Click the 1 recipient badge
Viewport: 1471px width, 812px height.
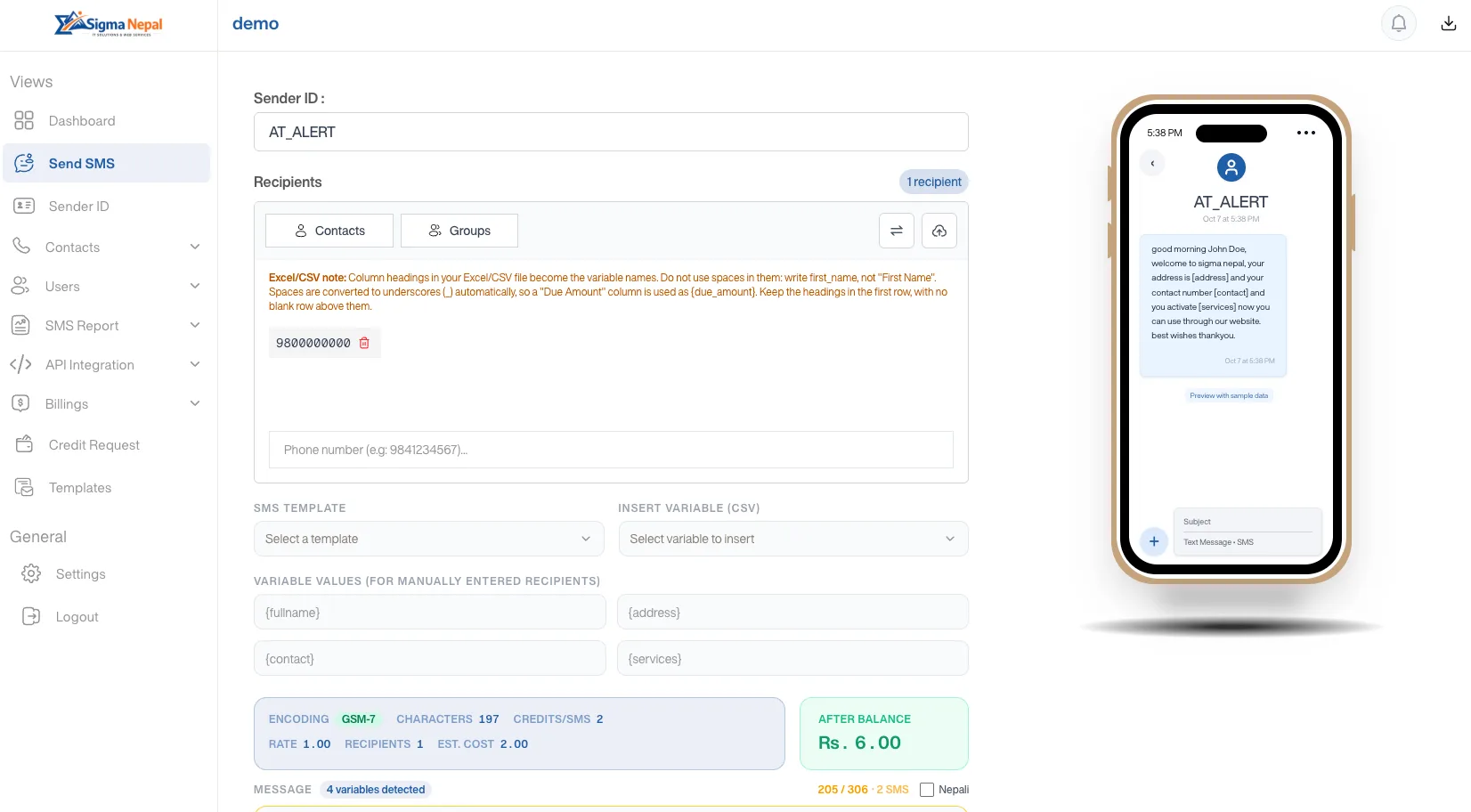pyautogui.click(x=934, y=182)
